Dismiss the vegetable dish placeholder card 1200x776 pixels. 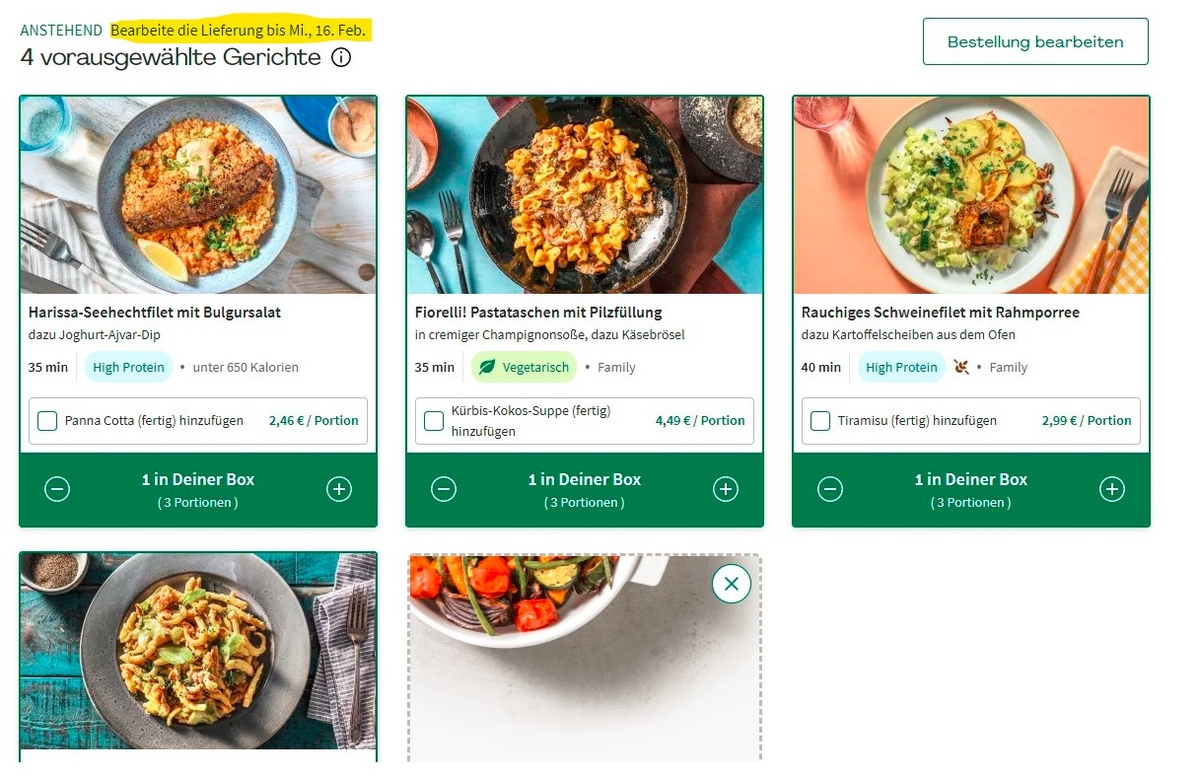tap(731, 584)
